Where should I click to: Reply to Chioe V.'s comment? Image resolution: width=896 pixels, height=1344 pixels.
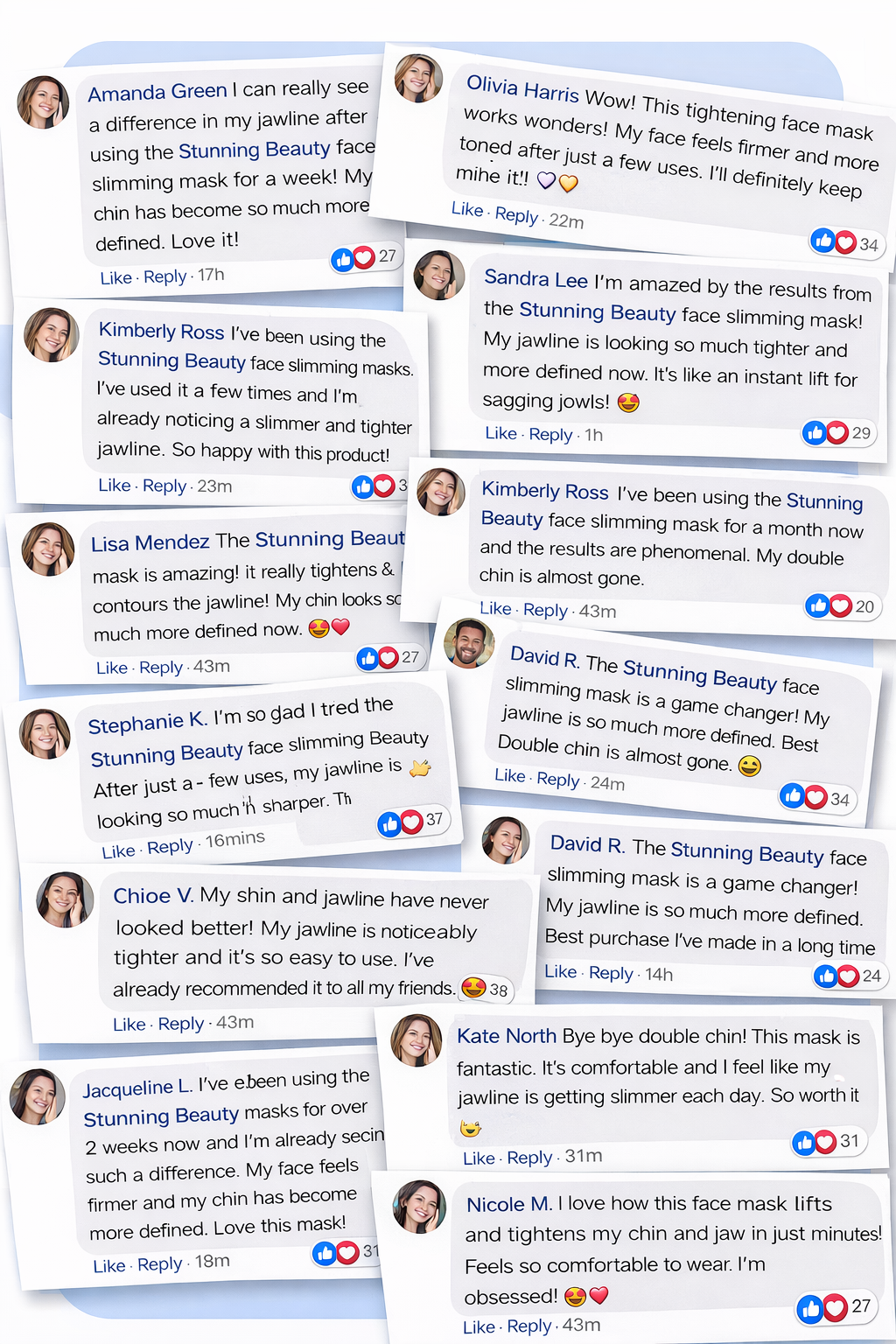pyautogui.click(x=180, y=1024)
